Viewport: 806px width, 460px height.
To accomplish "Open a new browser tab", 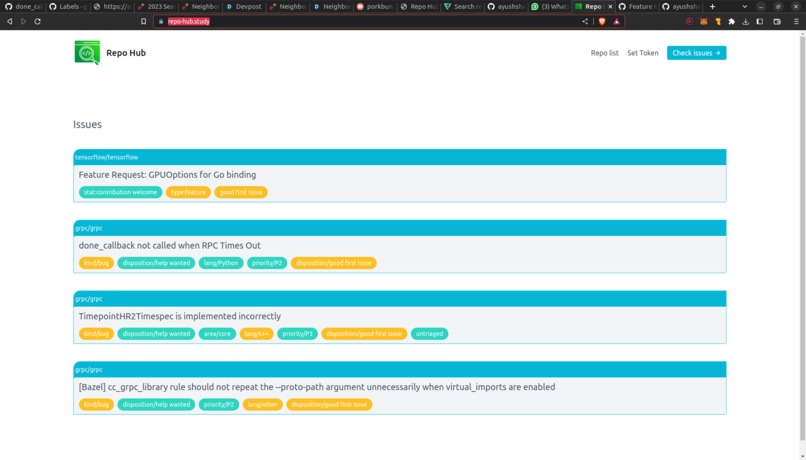I will (712, 7).
